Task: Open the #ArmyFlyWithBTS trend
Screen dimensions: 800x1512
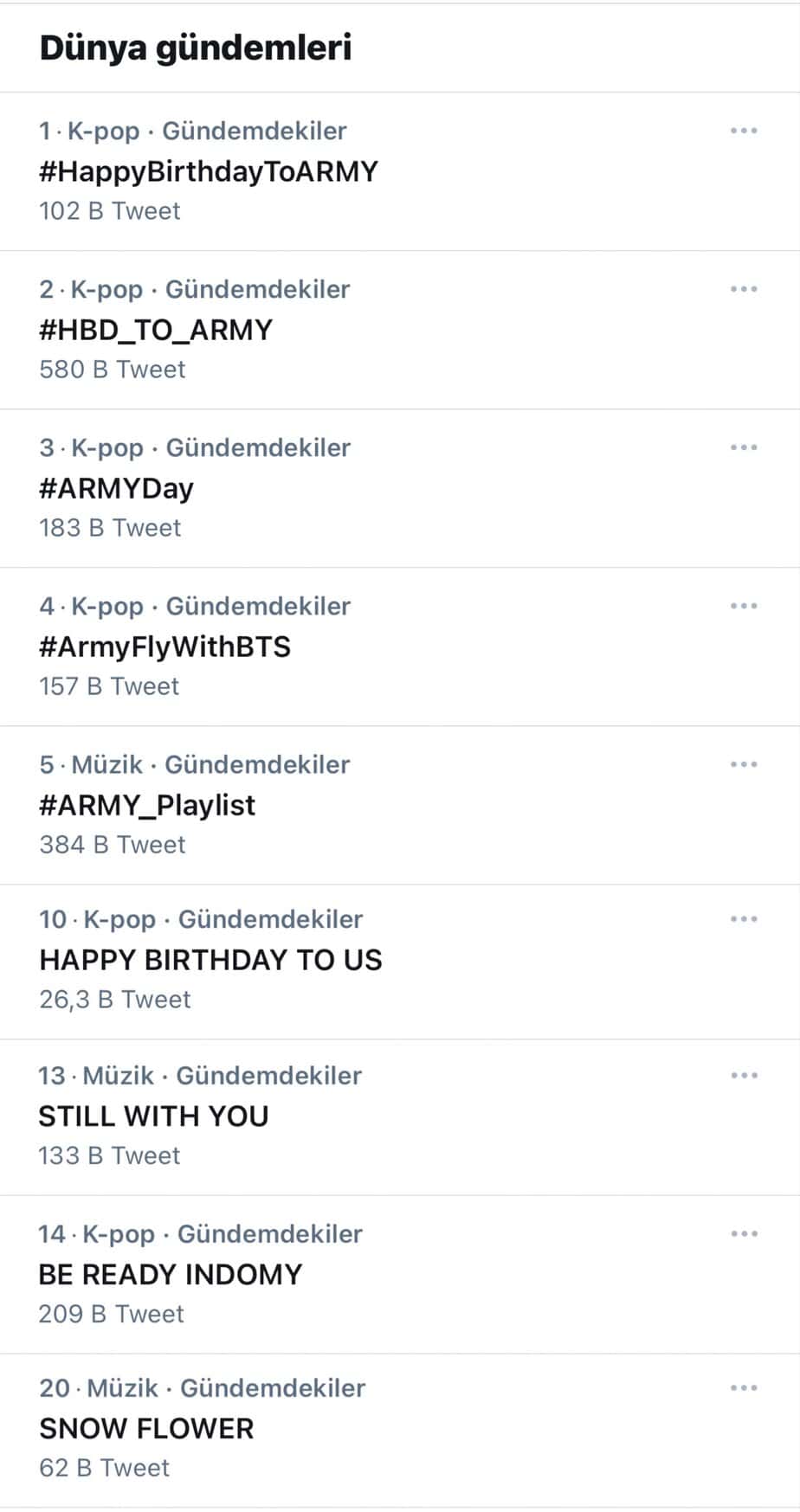Action: [165, 647]
